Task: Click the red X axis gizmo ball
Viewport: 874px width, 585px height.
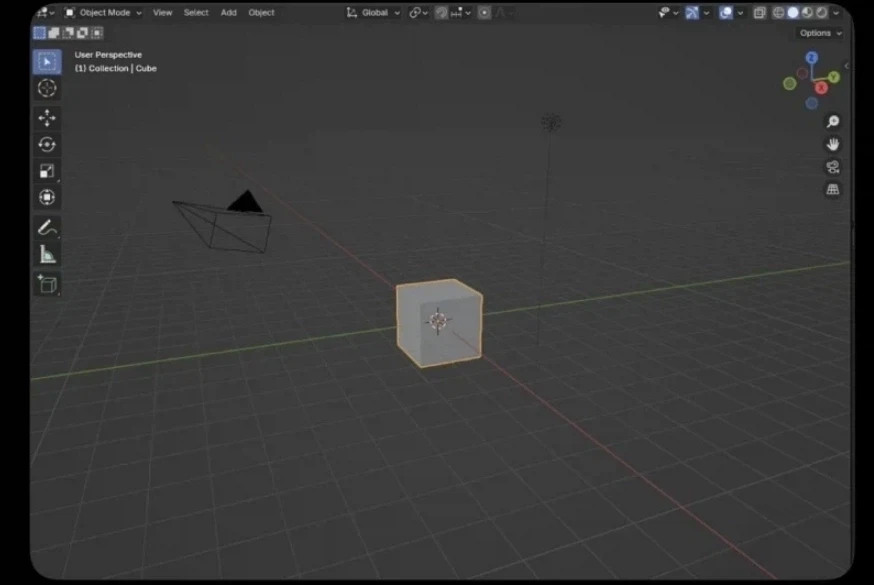Action: click(821, 88)
